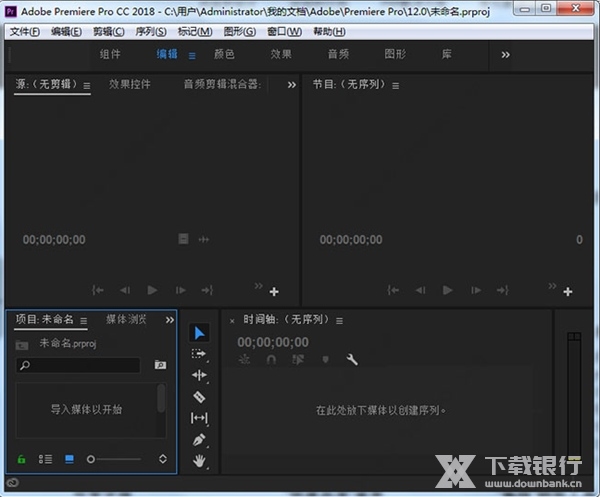
Task: Show hidden source panel tabs chevron
Action: [292, 85]
